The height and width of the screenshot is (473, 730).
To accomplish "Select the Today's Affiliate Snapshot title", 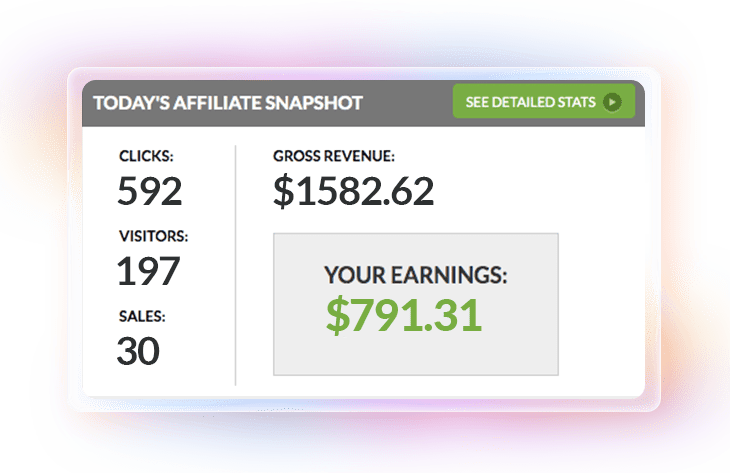I will [228, 103].
